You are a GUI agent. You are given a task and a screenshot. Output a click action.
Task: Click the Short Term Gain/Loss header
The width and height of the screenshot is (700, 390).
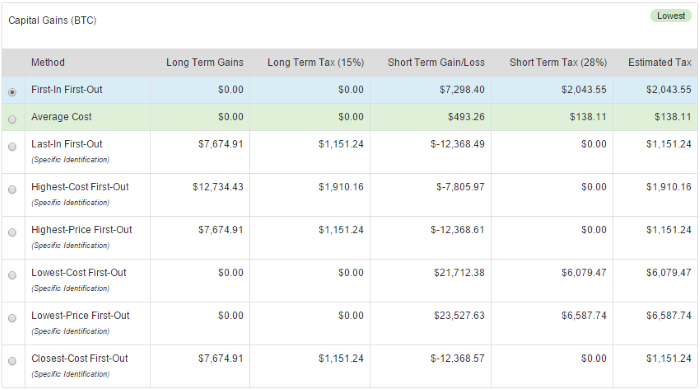[436, 62]
